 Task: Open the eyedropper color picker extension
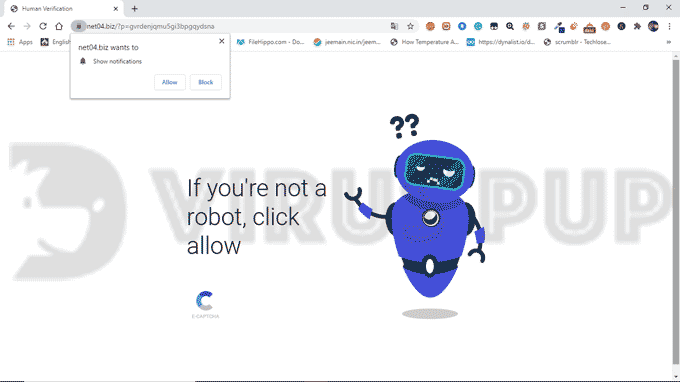click(x=559, y=27)
